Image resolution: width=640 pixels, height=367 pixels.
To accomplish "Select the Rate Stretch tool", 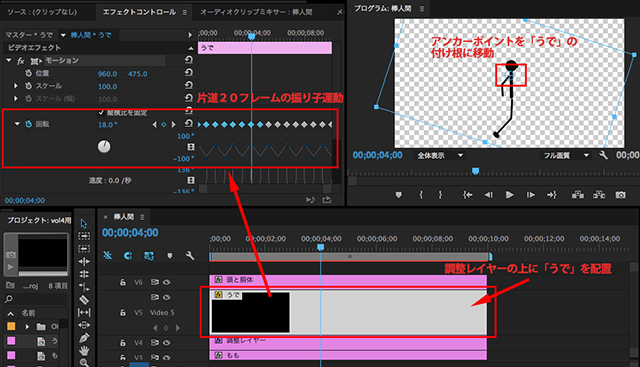I will point(84,287).
